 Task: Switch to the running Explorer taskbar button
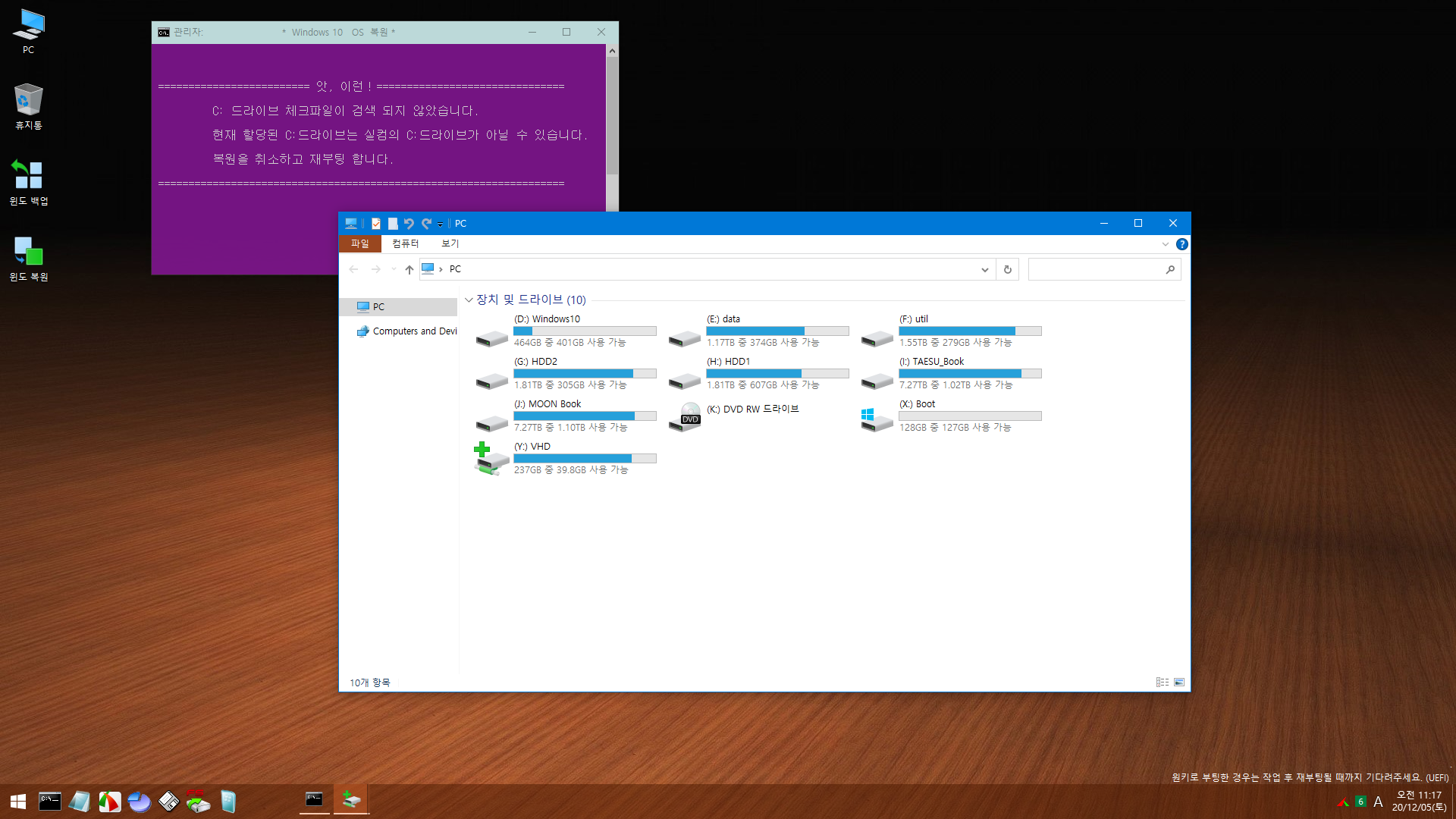tap(351, 800)
